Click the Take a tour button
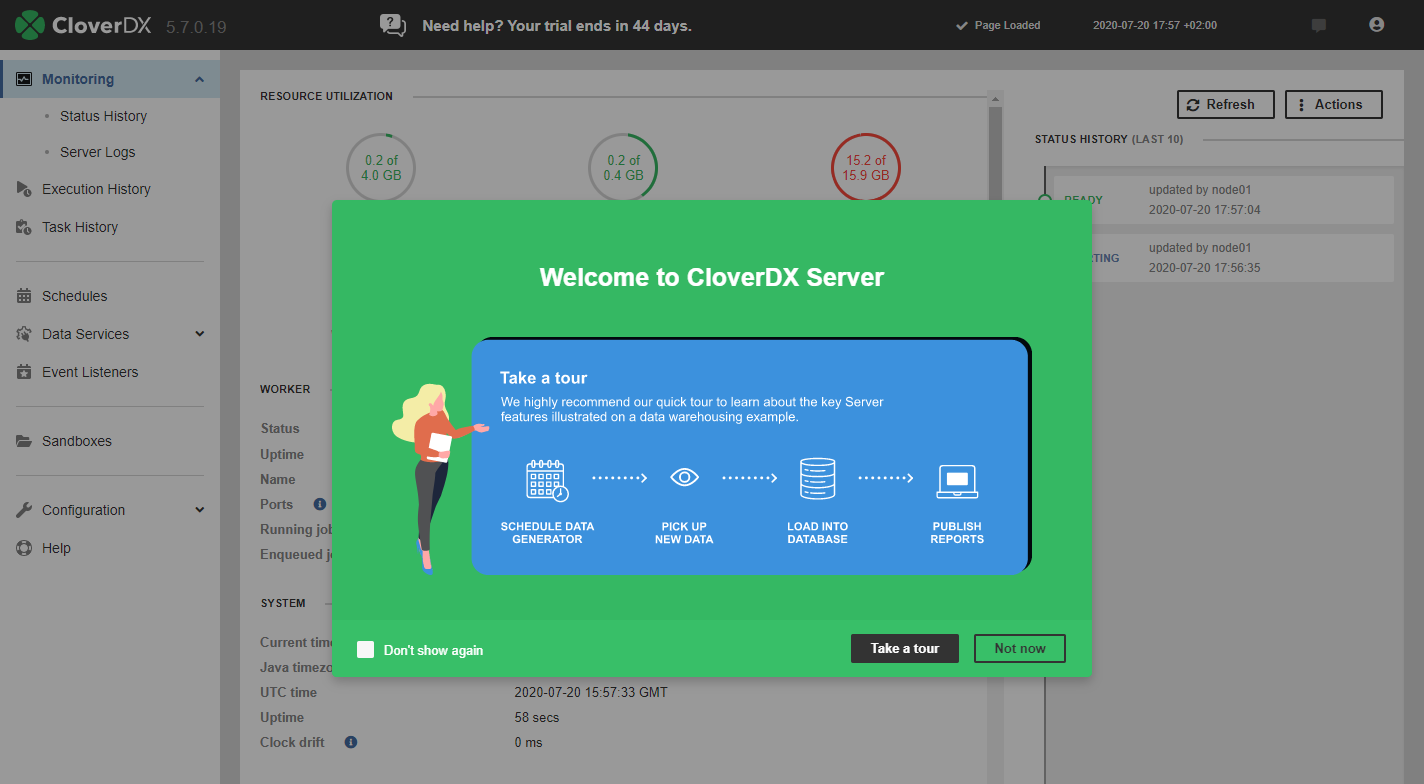This screenshot has height=784, width=1424. [905, 648]
